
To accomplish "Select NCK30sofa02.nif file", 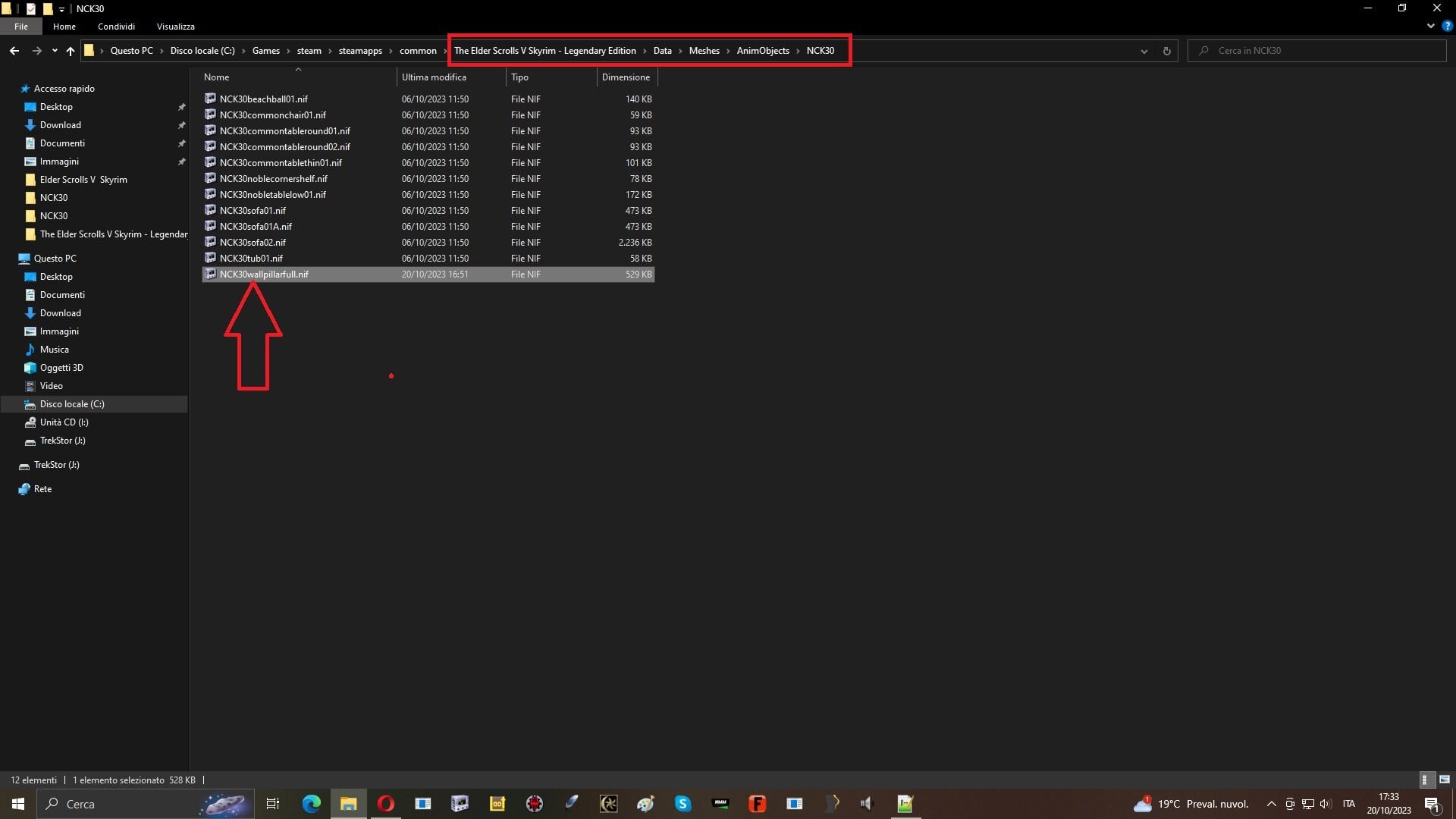I will coord(428,243).
